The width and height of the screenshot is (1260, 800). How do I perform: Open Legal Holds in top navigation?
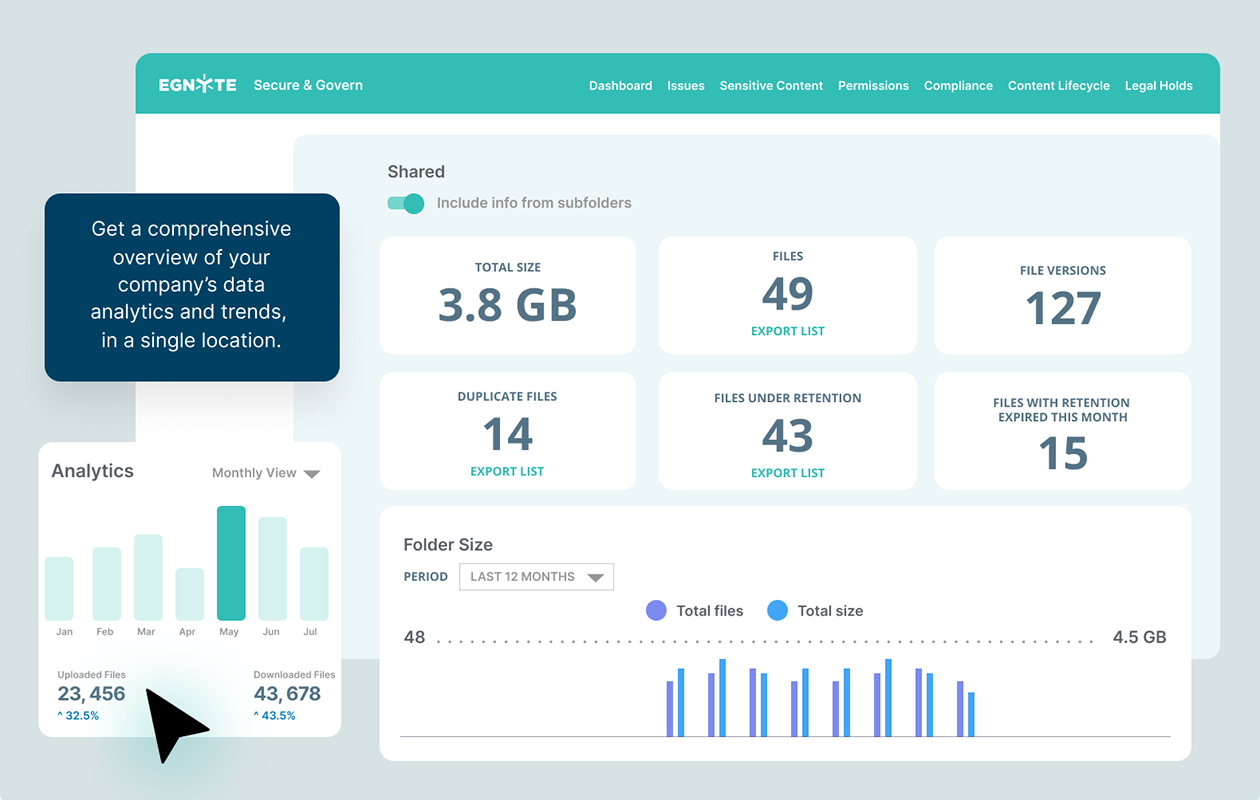(x=1158, y=86)
